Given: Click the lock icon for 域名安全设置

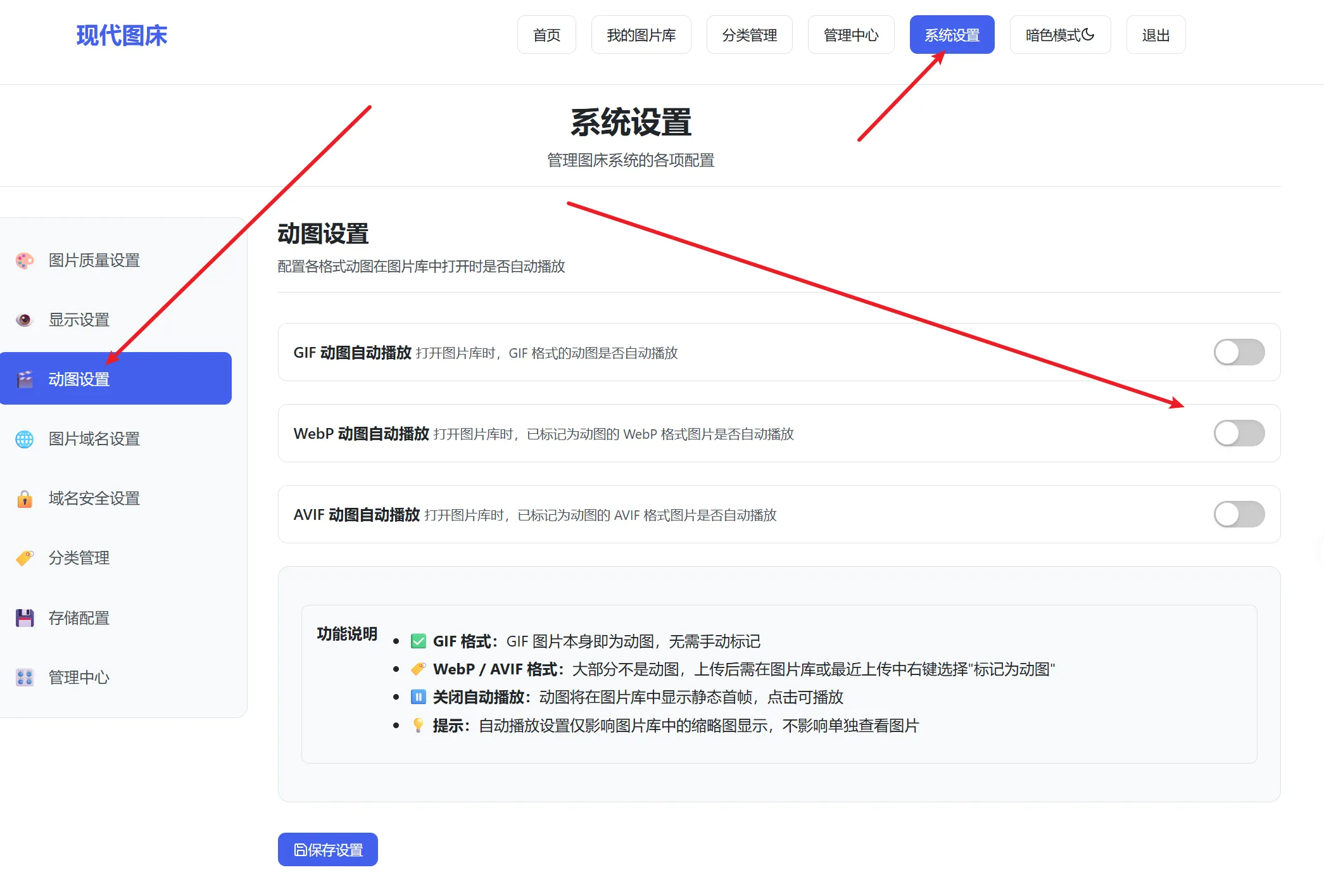Looking at the screenshot, I should [25, 499].
